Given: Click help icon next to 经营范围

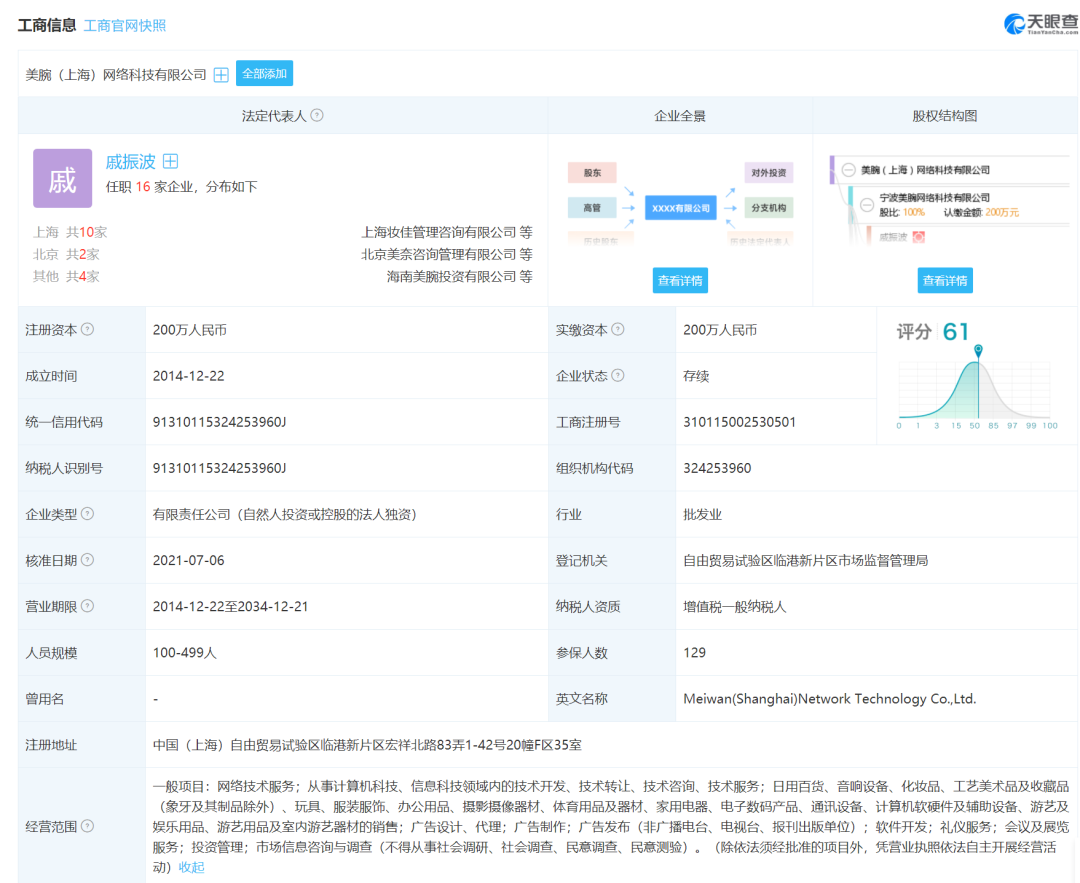Looking at the screenshot, I should (87, 826).
